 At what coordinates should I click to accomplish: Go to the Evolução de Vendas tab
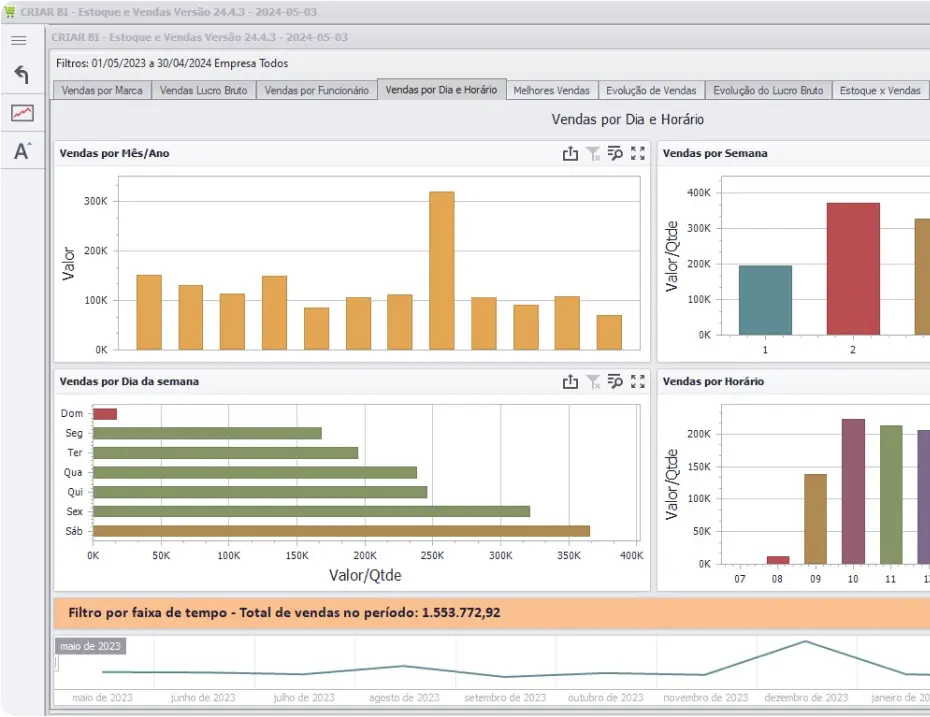[x=651, y=90]
